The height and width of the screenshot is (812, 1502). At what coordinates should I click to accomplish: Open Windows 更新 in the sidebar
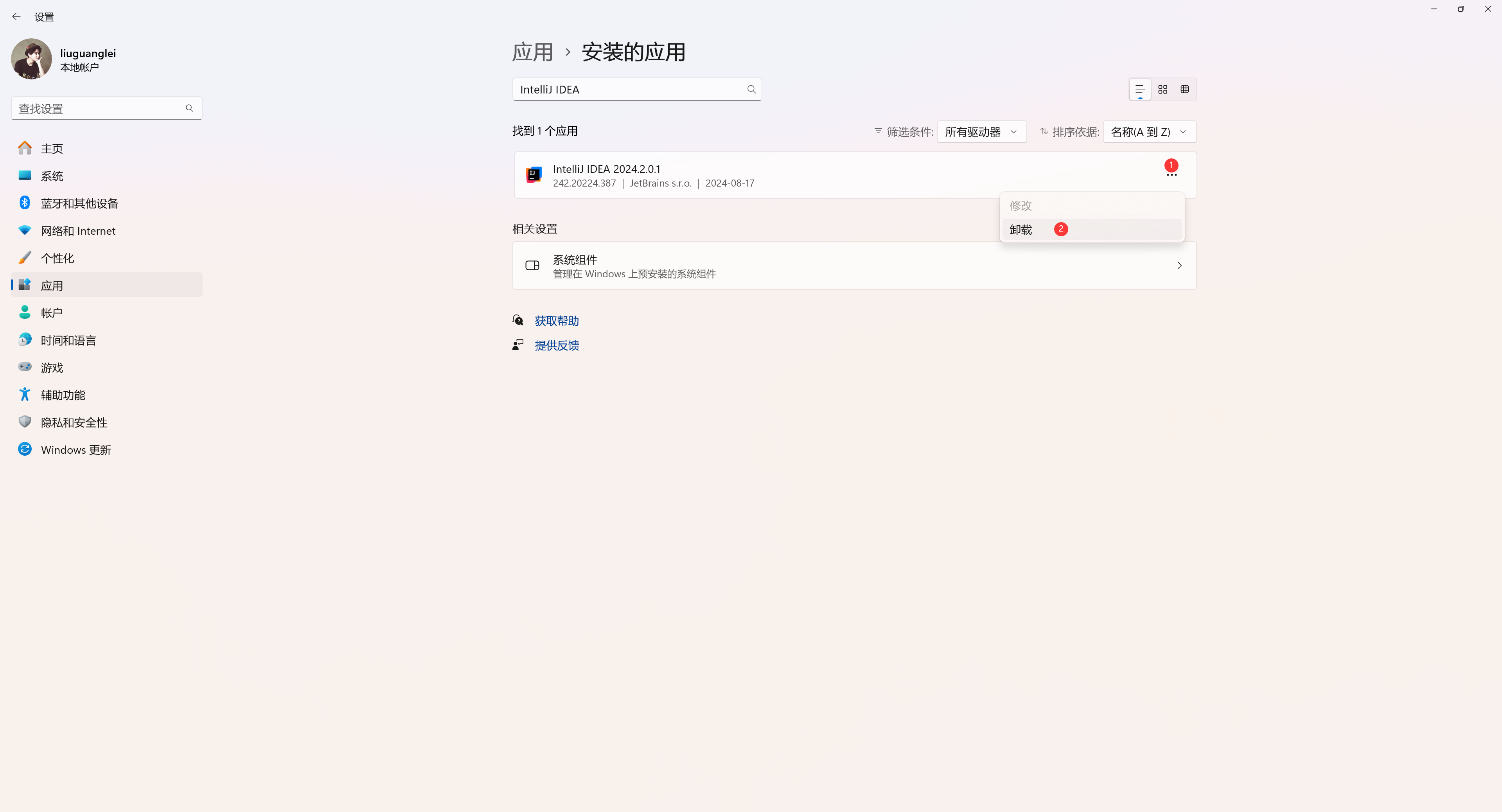[76, 450]
